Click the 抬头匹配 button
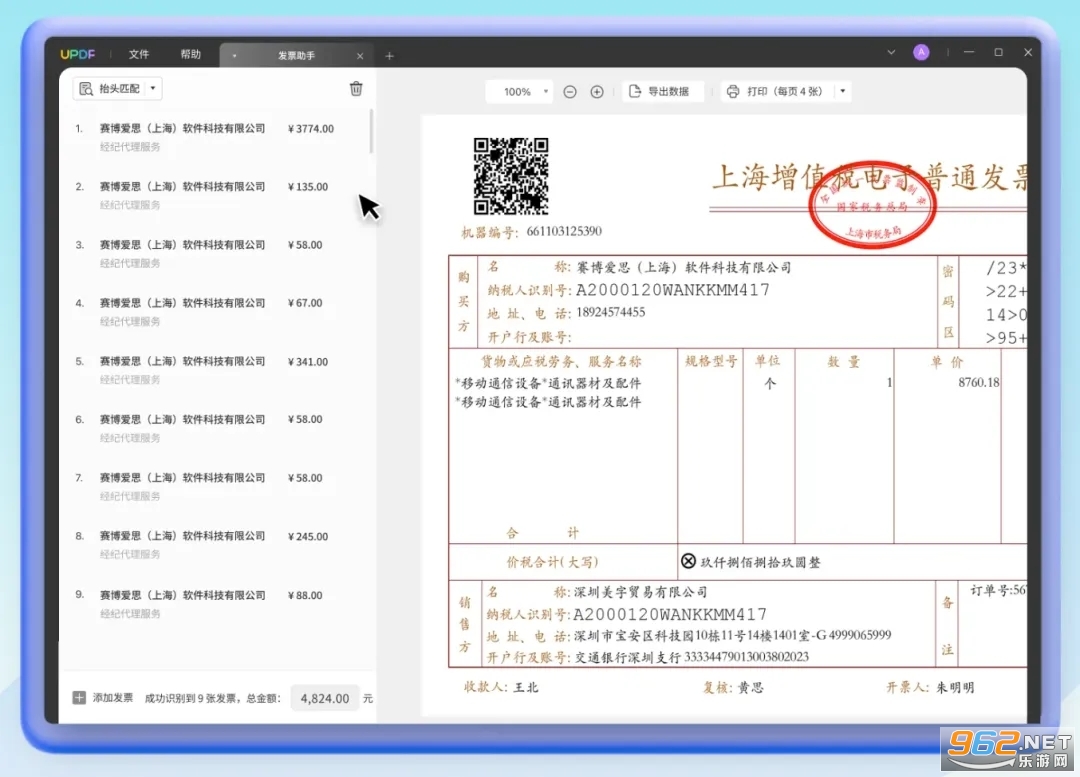This screenshot has height=777, width=1080. (x=110, y=88)
